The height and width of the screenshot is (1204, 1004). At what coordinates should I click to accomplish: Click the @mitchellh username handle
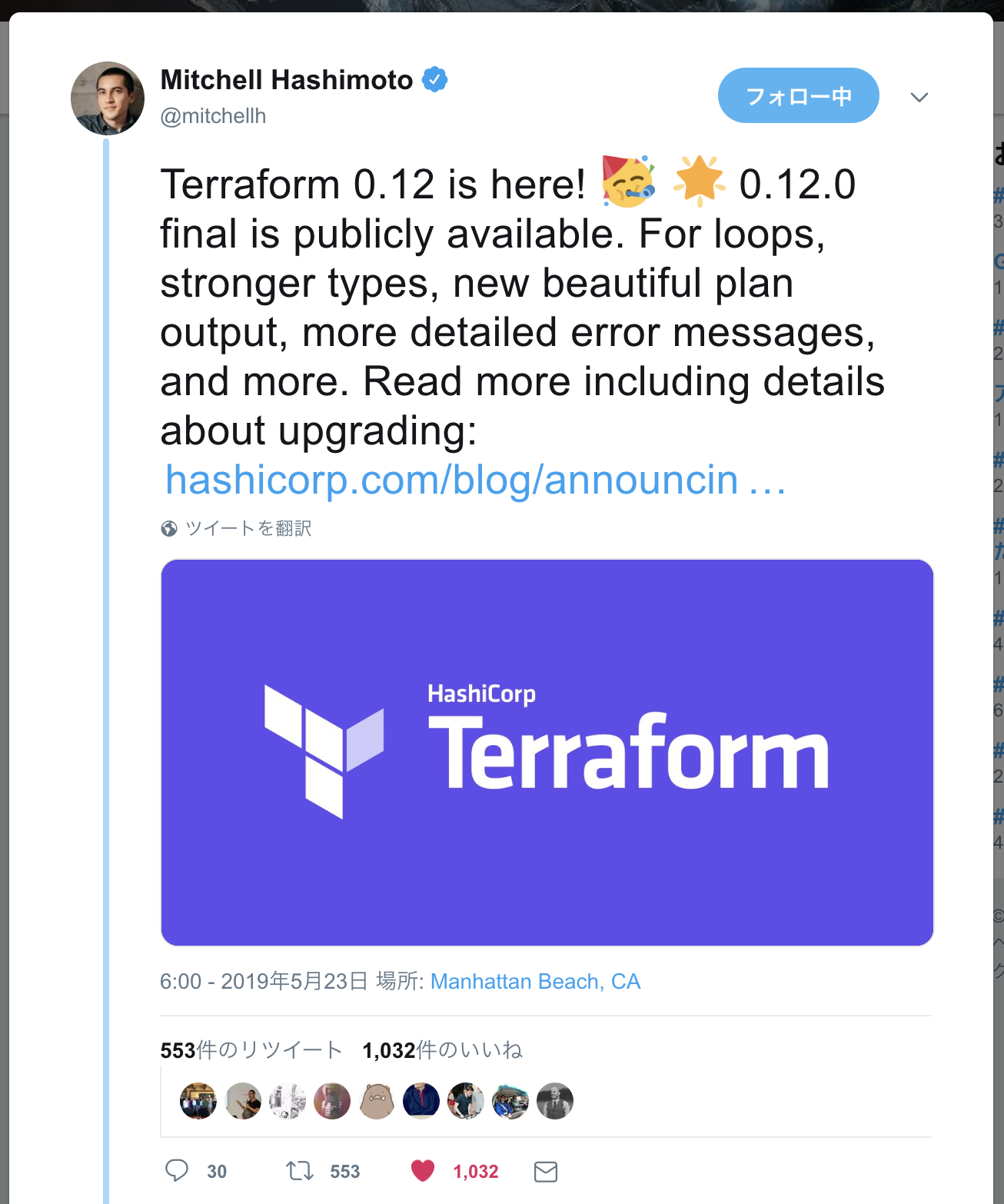point(214,116)
